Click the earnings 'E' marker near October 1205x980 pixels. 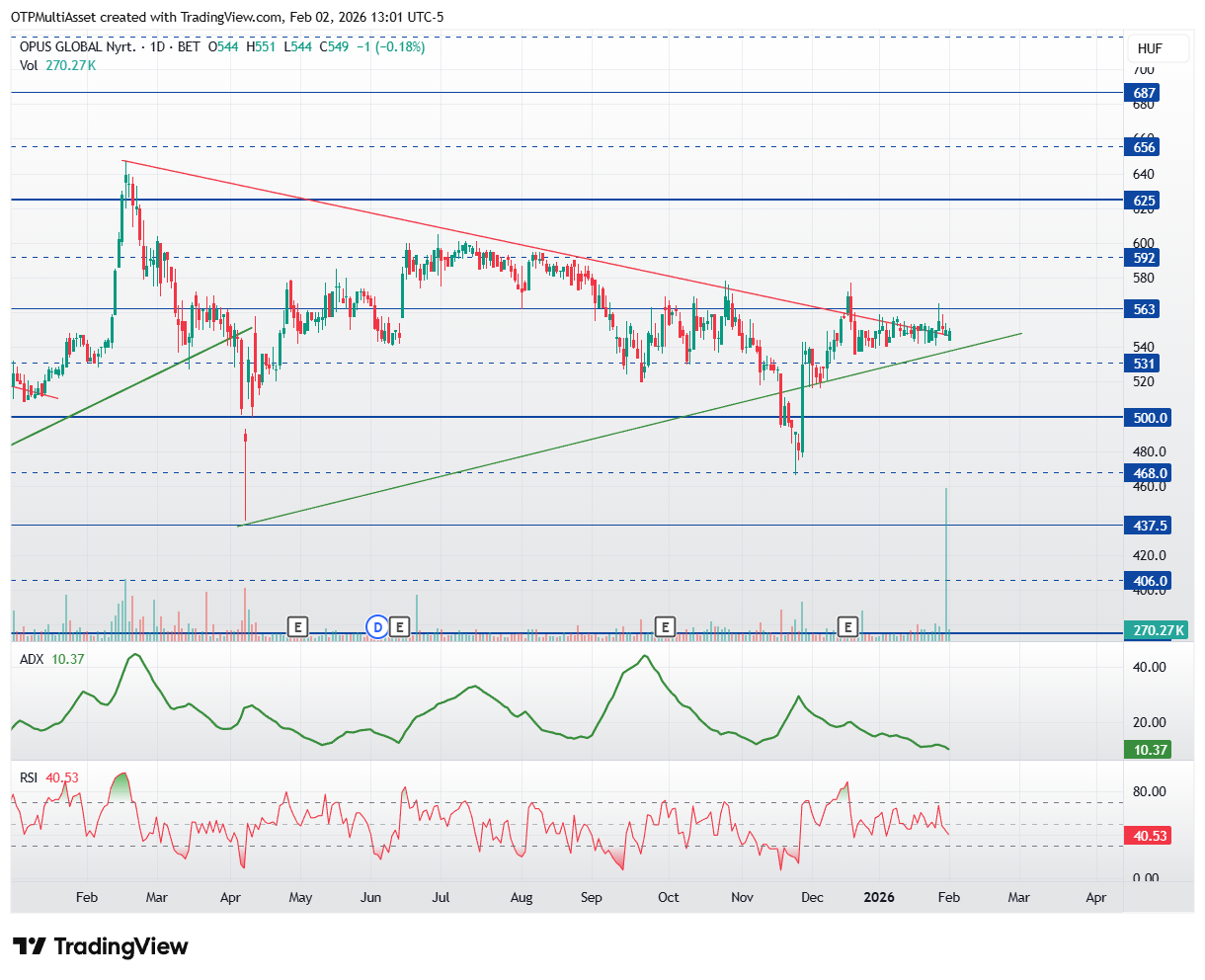click(x=666, y=626)
